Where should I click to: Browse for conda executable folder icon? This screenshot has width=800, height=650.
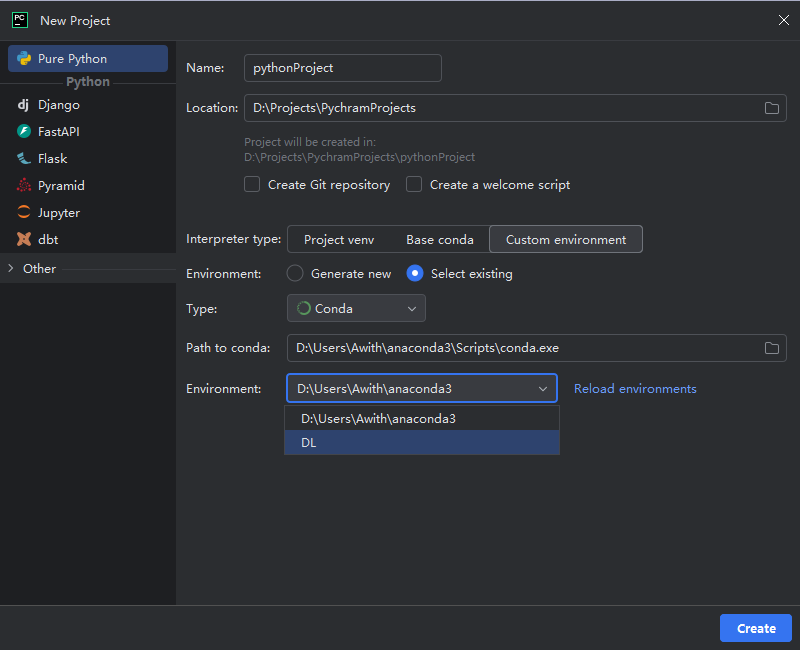click(771, 348)
